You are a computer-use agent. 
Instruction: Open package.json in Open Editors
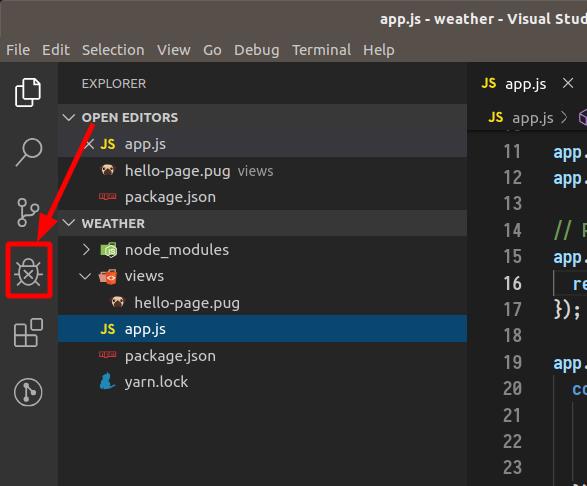tap(262, 197)
